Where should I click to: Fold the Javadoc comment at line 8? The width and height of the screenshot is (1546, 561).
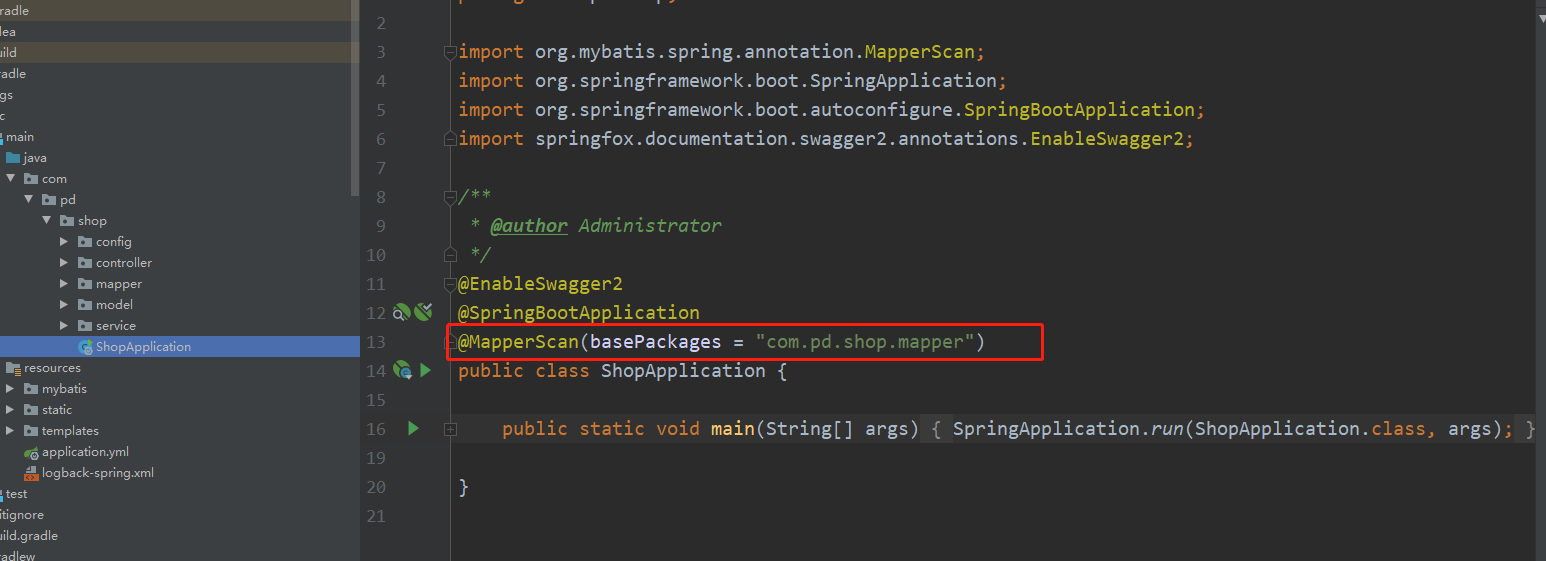click(451, 197)
